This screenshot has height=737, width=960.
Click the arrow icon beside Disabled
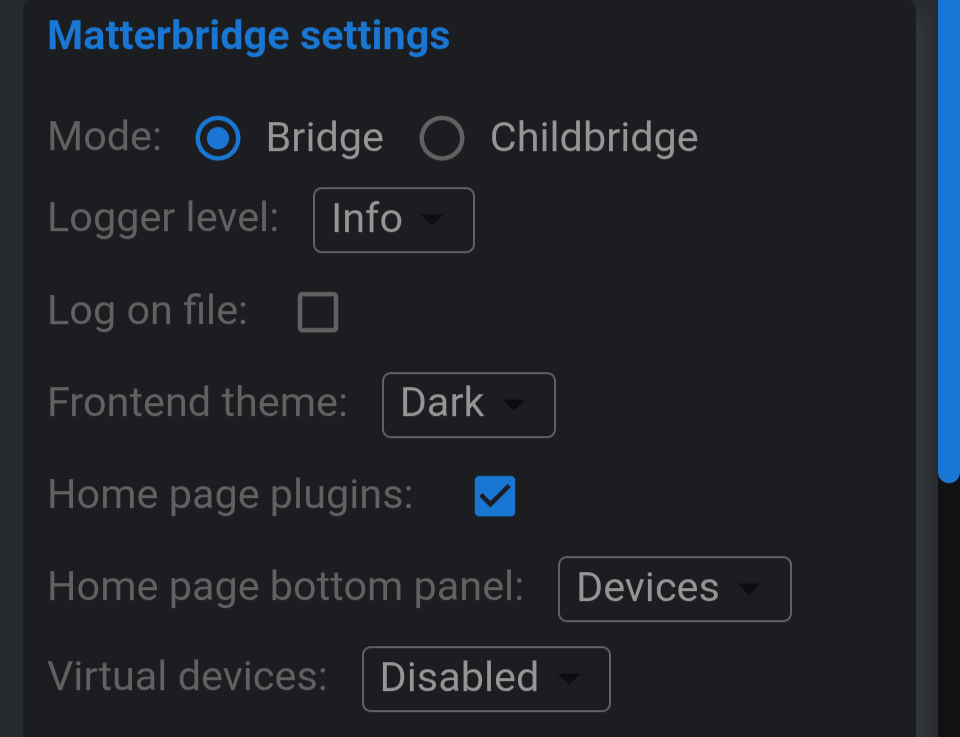coord(569,679)
